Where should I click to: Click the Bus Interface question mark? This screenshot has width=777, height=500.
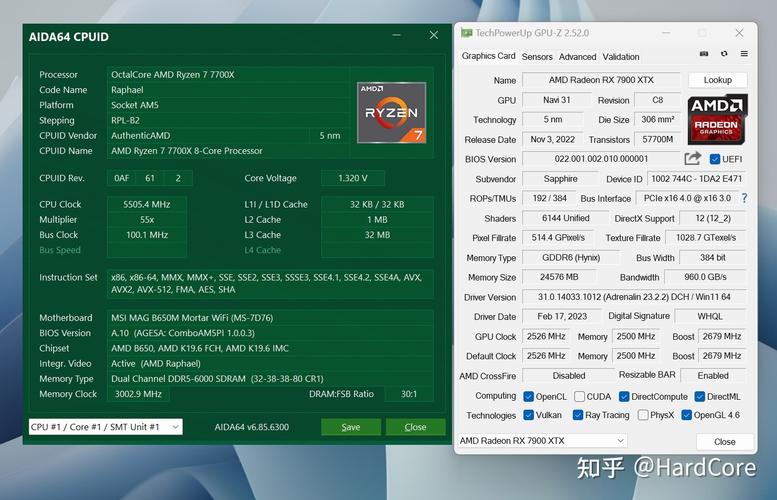coord(744,198)
